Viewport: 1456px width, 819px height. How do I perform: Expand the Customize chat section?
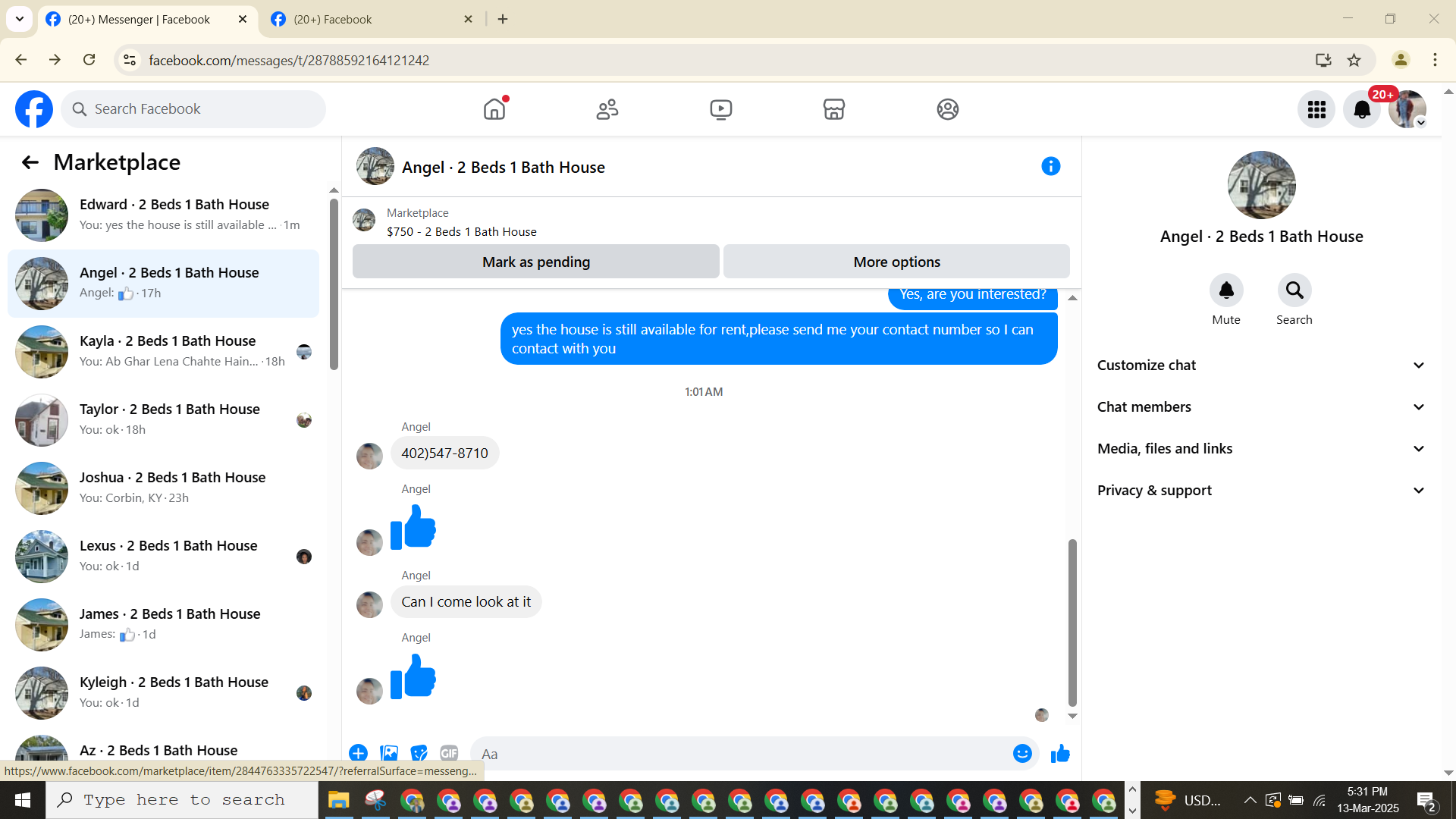click(1261, 366)
